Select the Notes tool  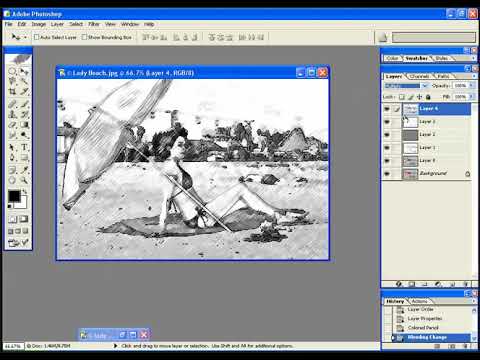pos(12,170)
